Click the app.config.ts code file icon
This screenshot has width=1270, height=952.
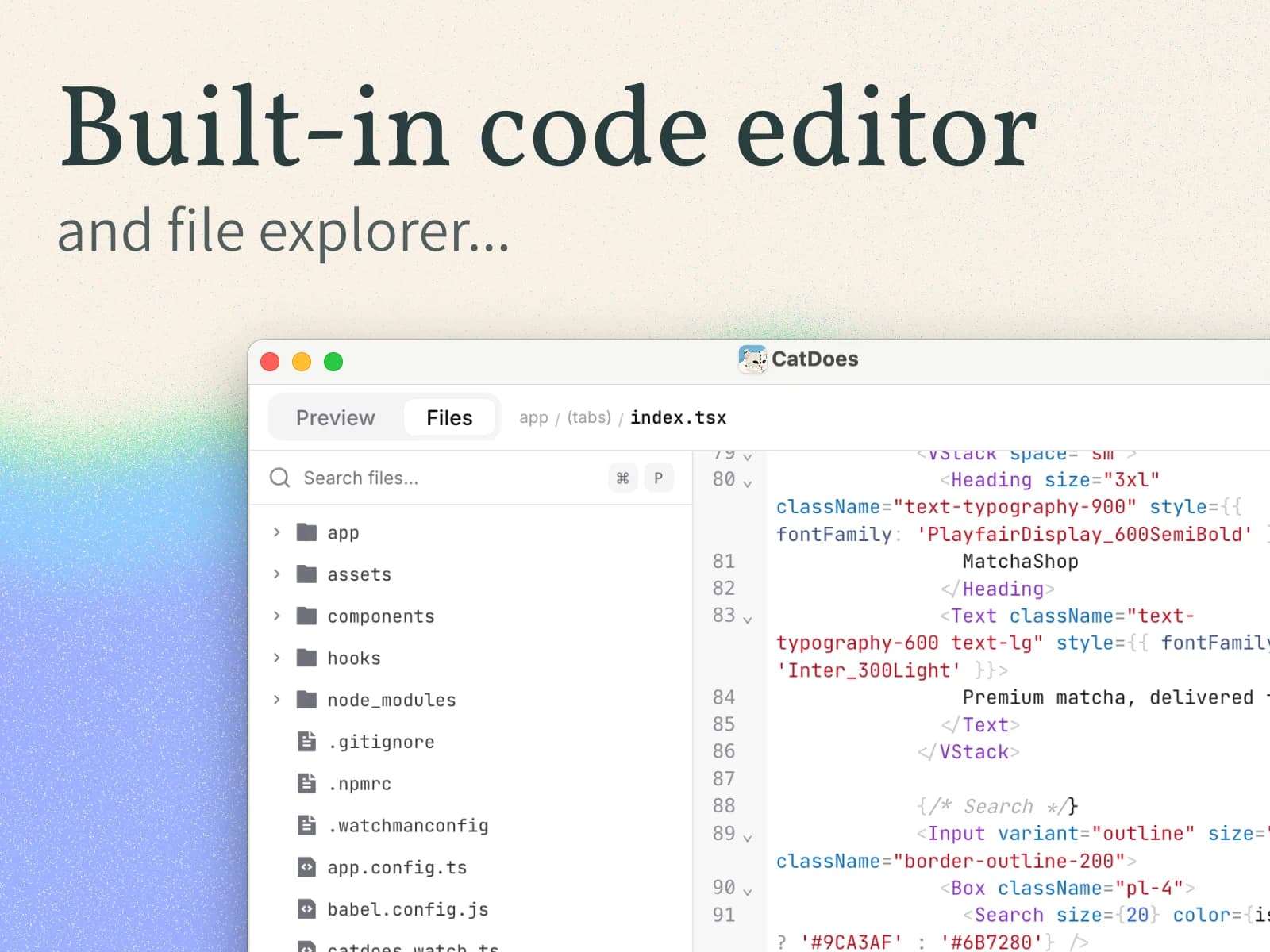(306, 867)
